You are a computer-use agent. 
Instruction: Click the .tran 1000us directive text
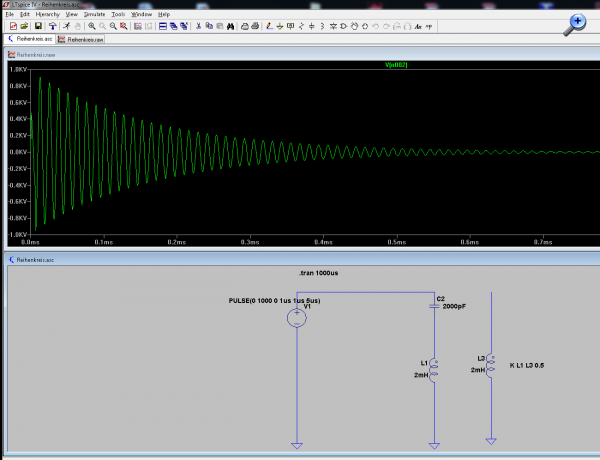[318, 273]
